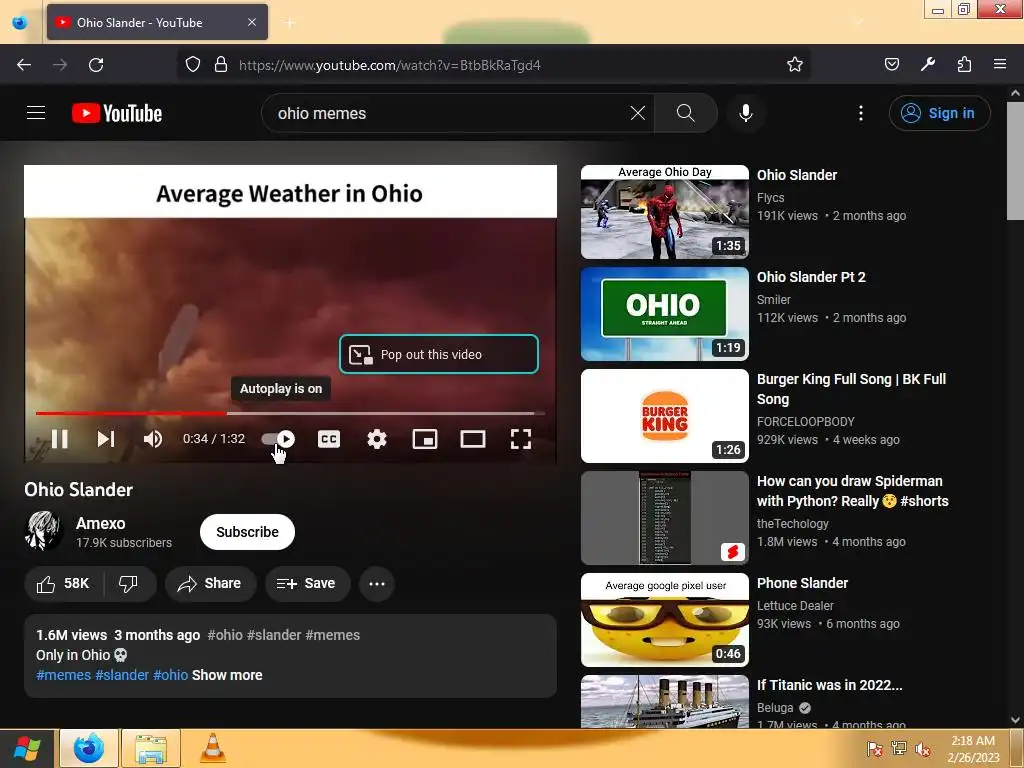The width and height of the screenshot is (1024, 768).
Task: Go to YouTube home logo
Action: click(117, 113)
